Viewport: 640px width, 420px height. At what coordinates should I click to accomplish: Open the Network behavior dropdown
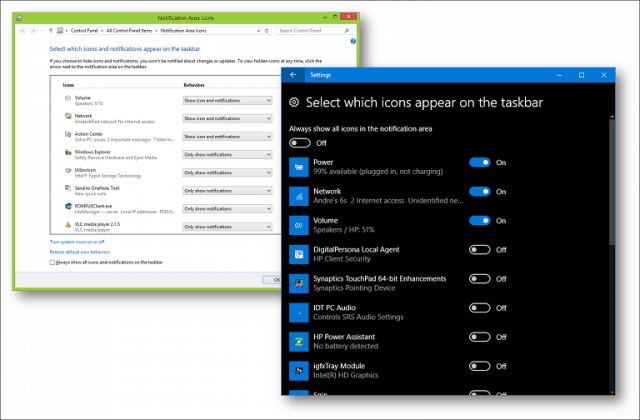pyautogui.click(x=227, y=118)
